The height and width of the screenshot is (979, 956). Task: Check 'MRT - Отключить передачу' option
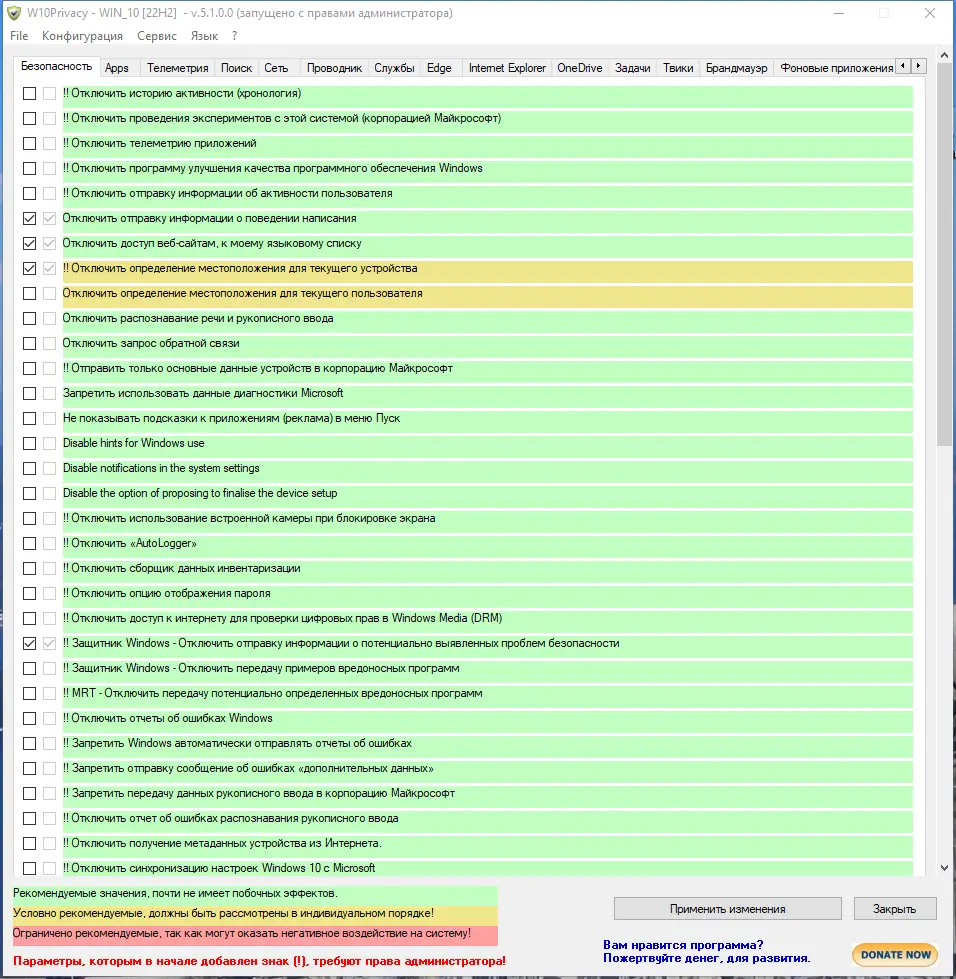(x=29, y=694)
